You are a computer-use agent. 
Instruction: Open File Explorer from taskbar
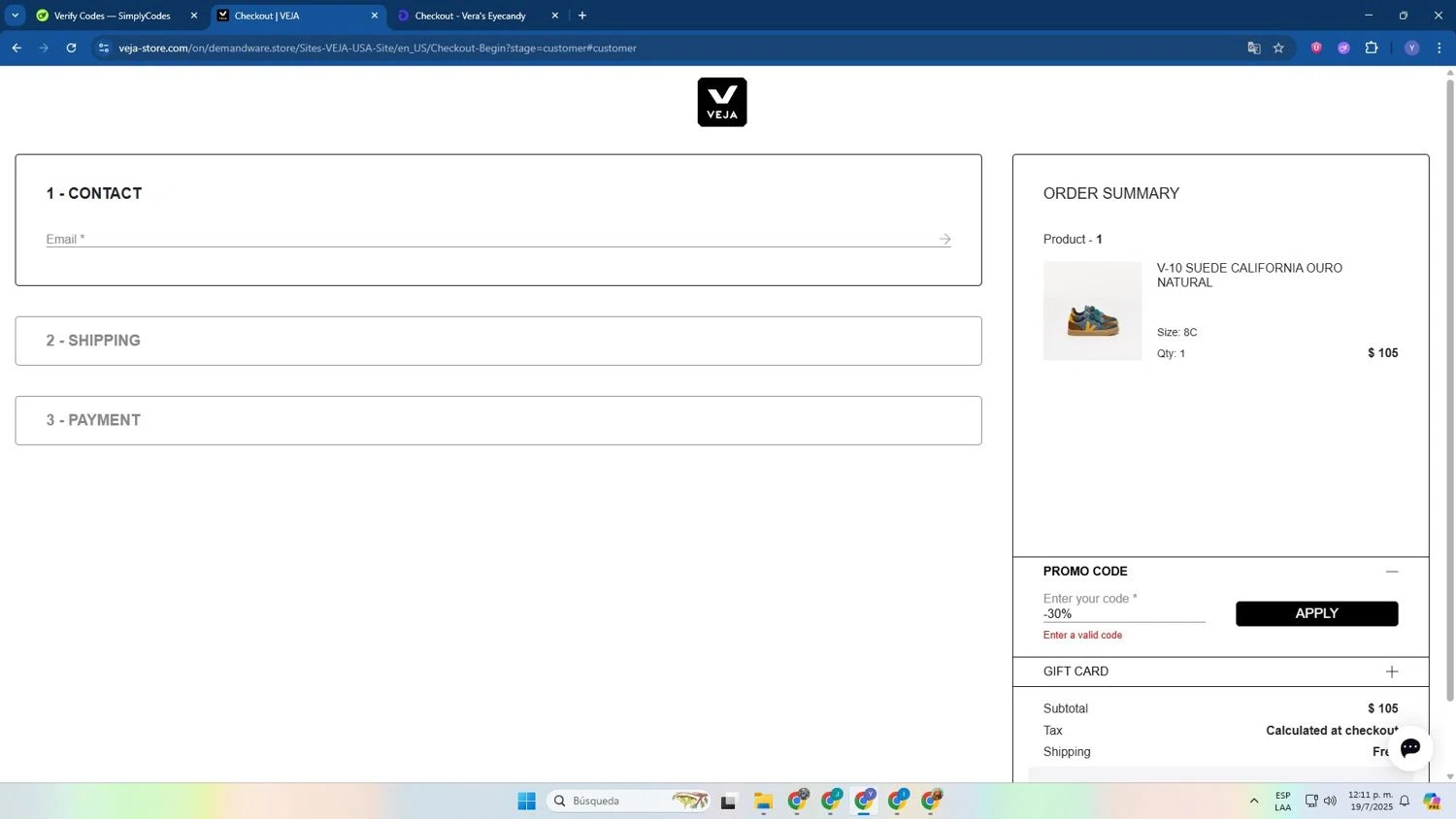pyautogui.click(x=763, y=801)
